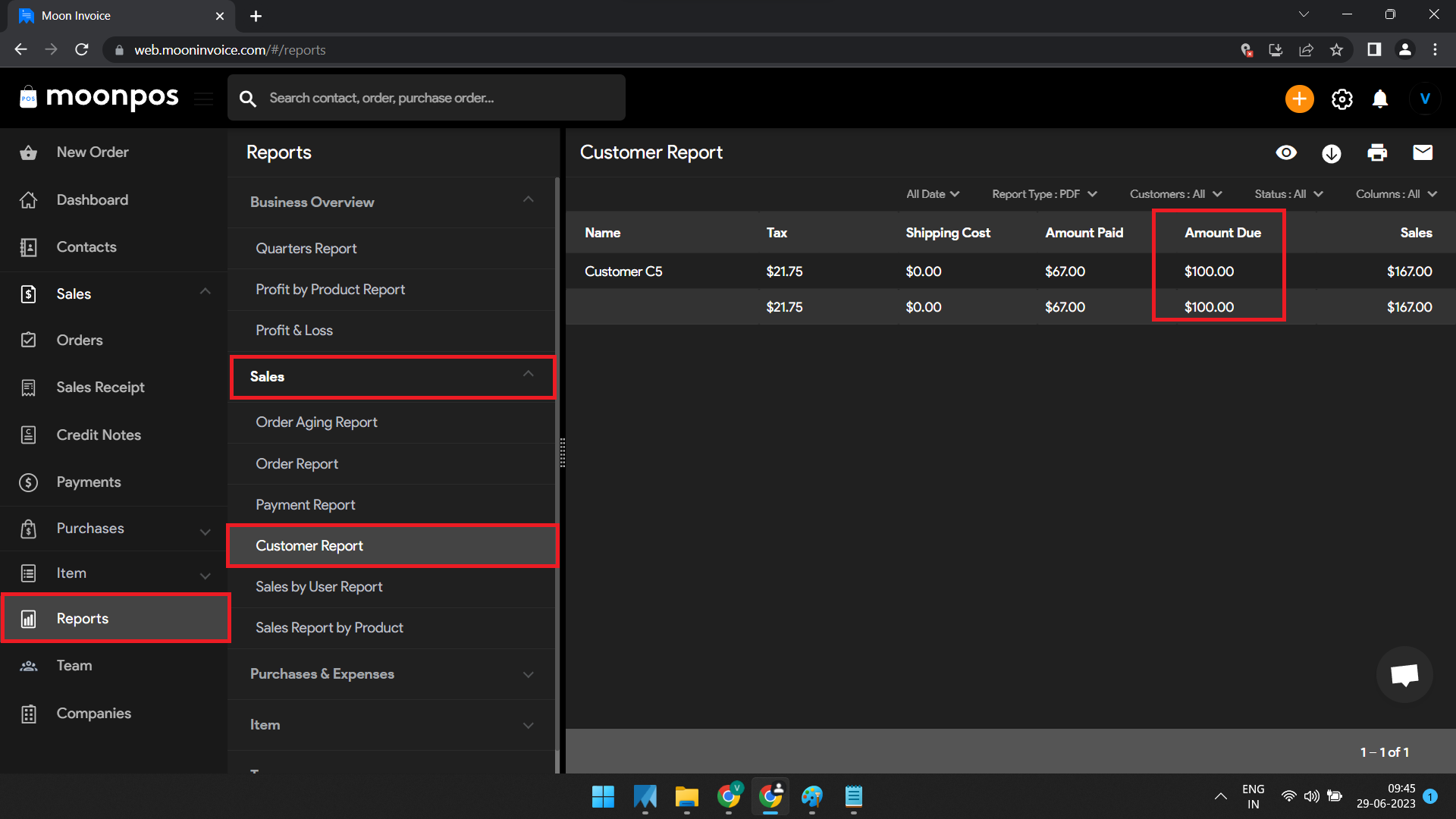
Task: Open the print icon for Customer Report
Action: 1377,152
